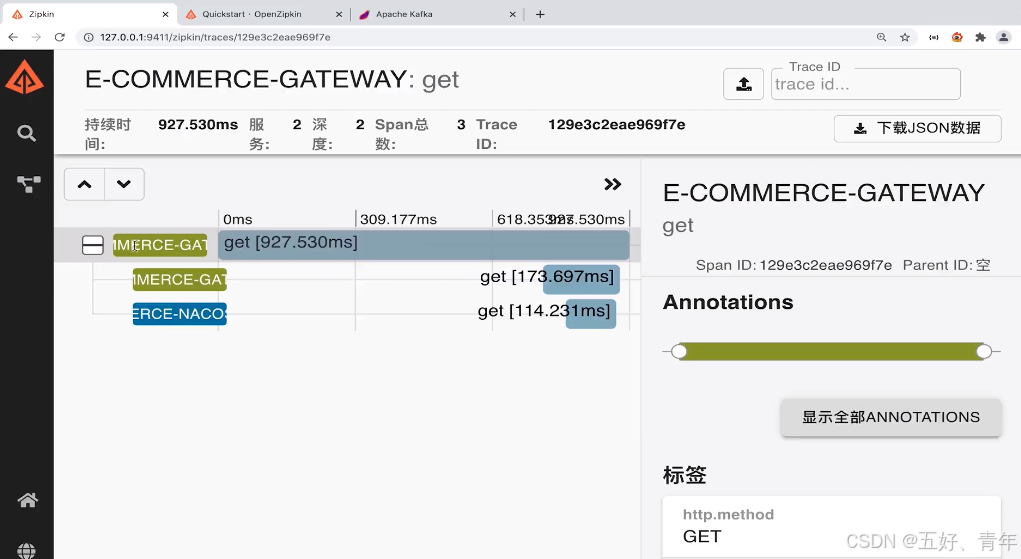Image resolution: width=1021 pixels, height=559 pixels.
Task: Open the browser extensions puzzle icon
Action: tap(981, 37)
